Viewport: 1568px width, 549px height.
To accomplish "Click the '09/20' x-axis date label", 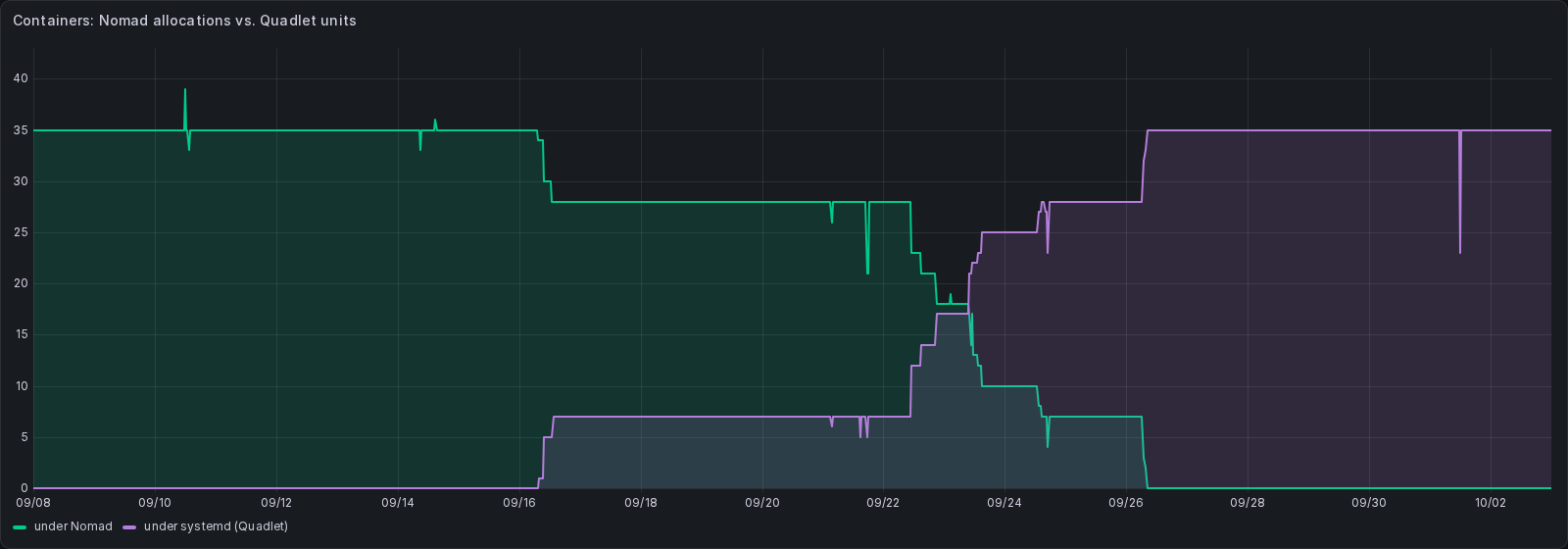I will (761, 503).
